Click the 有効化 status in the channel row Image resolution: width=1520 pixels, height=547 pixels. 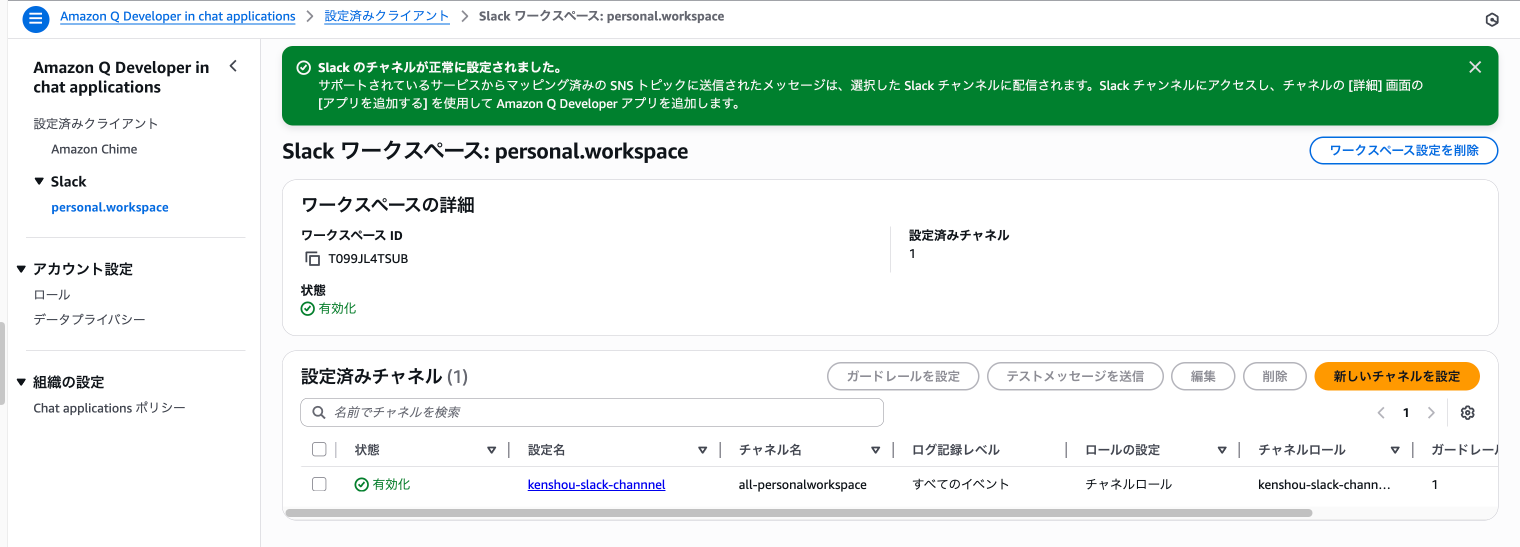(382, 484)
